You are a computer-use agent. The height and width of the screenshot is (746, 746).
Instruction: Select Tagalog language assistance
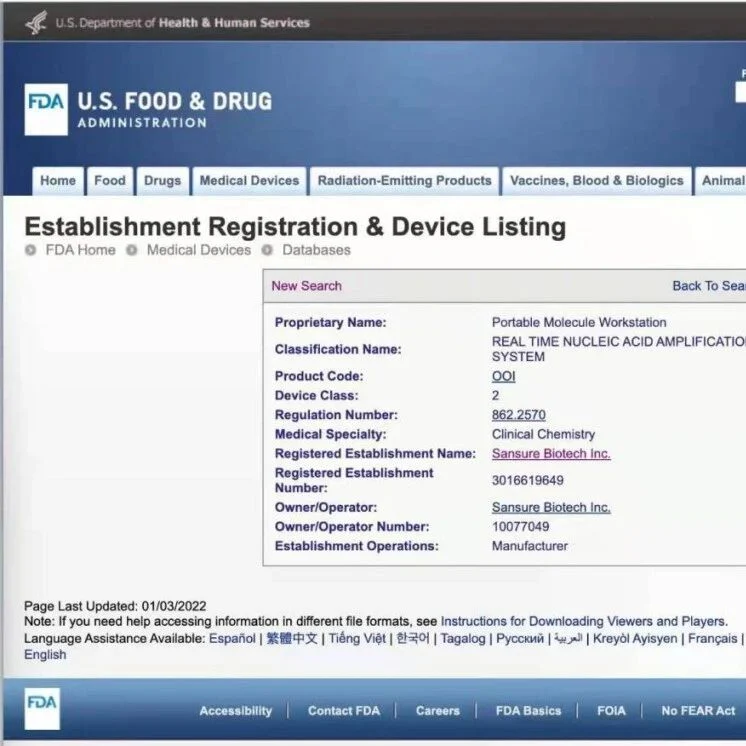(x=463, y=638)
